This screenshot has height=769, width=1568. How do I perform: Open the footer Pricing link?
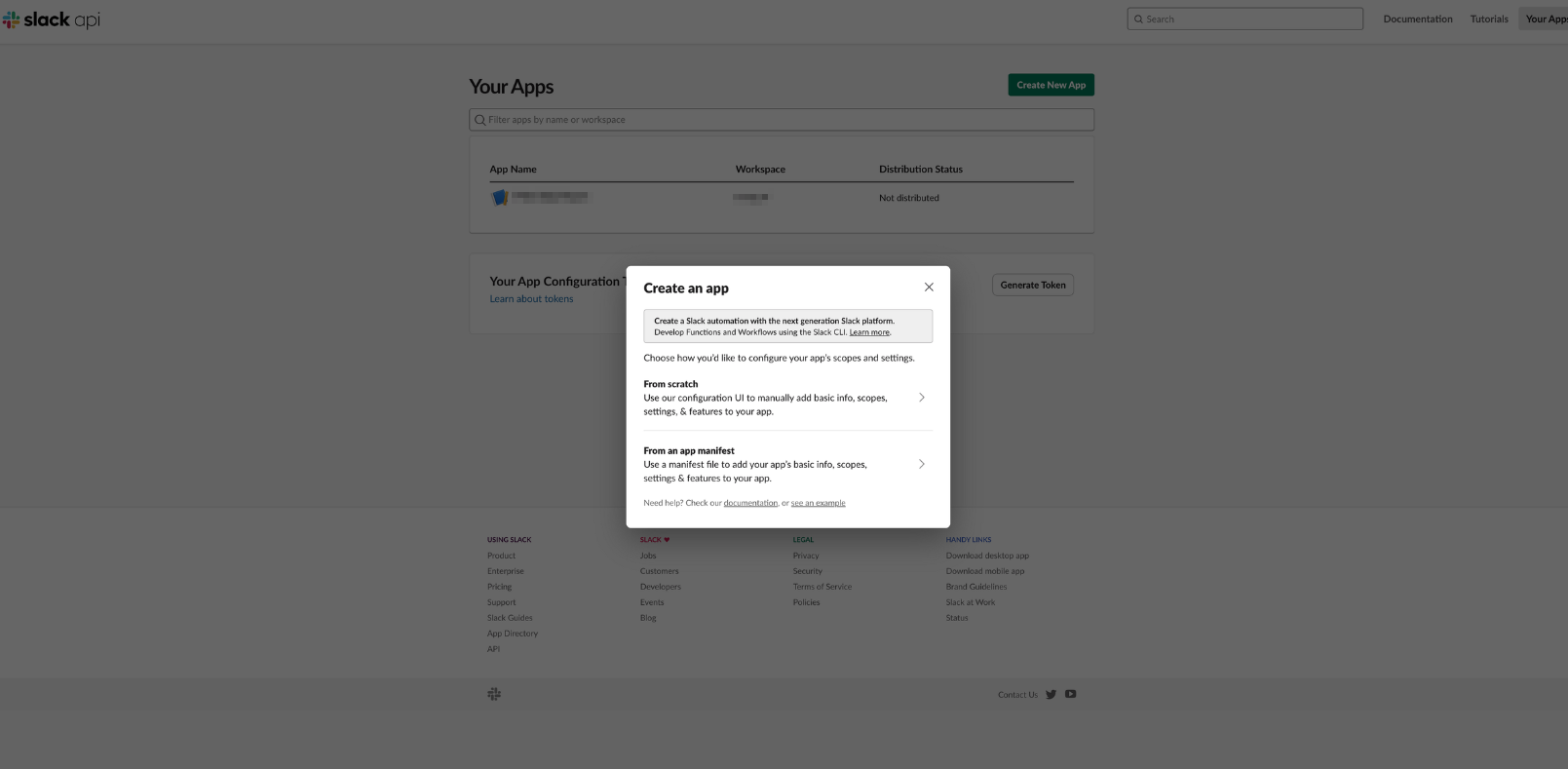(x=499, y=587)
